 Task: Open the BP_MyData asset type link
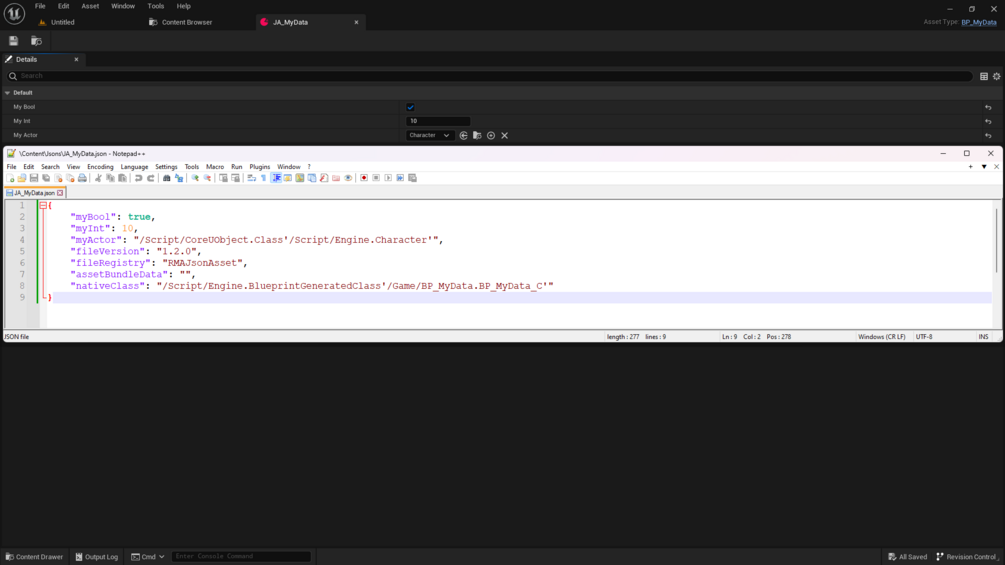point(979,22)
